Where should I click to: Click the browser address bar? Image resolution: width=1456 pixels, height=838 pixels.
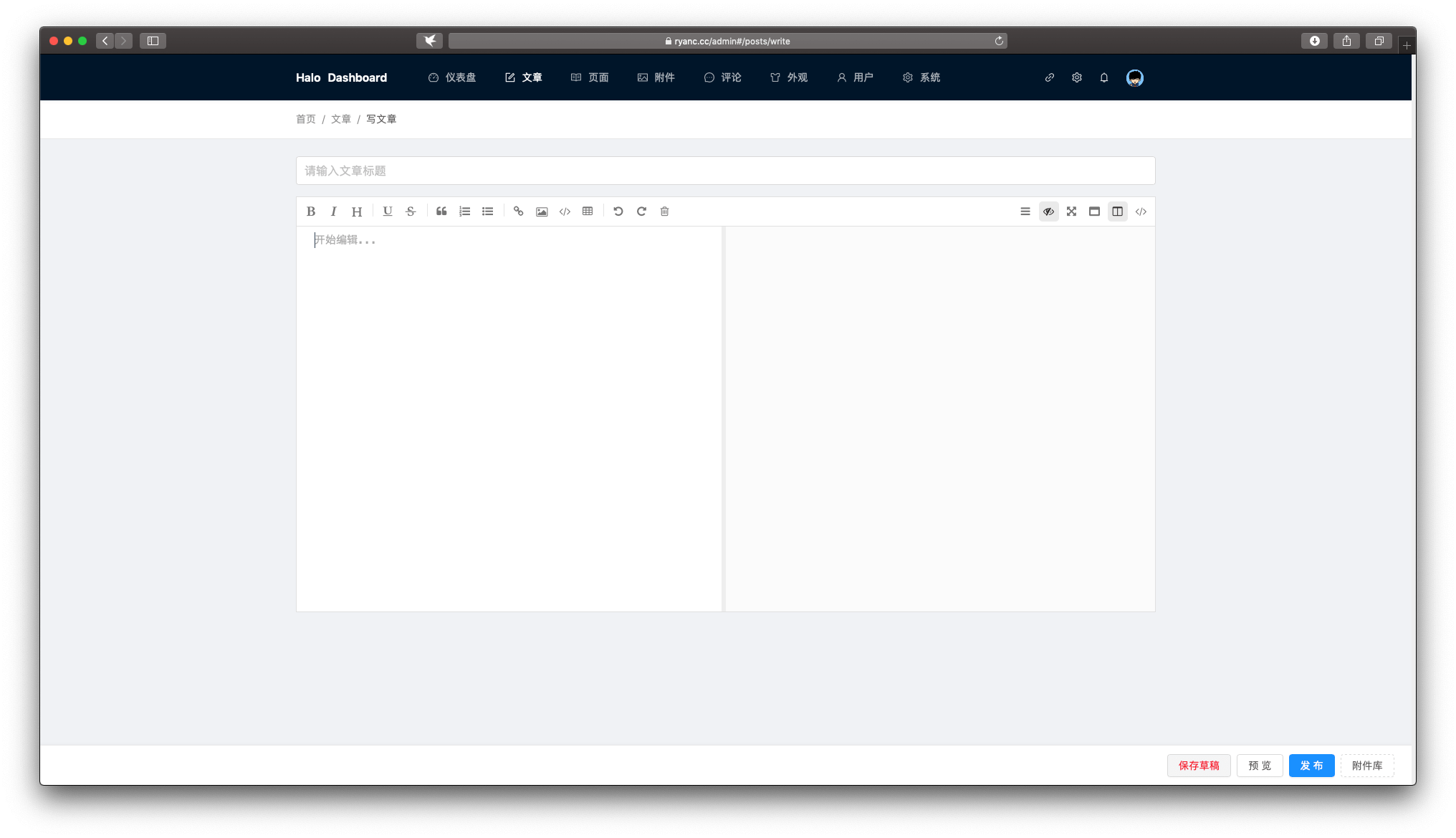[x=727, y=41]
